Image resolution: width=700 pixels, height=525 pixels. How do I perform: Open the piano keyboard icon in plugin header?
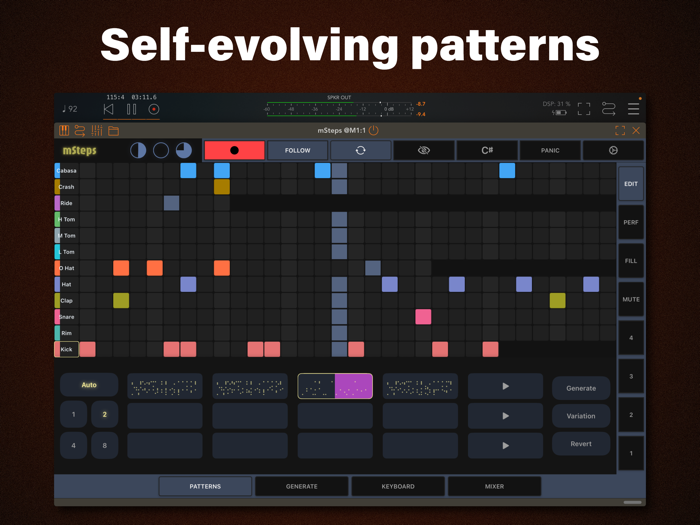tap(64, 130)
